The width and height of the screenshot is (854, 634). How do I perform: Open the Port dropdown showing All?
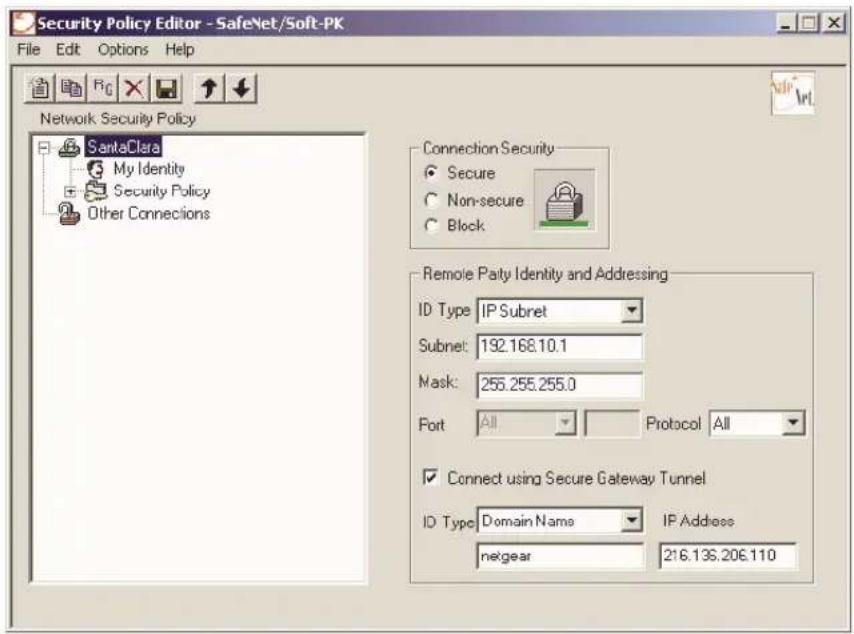[x=565, y=423]
